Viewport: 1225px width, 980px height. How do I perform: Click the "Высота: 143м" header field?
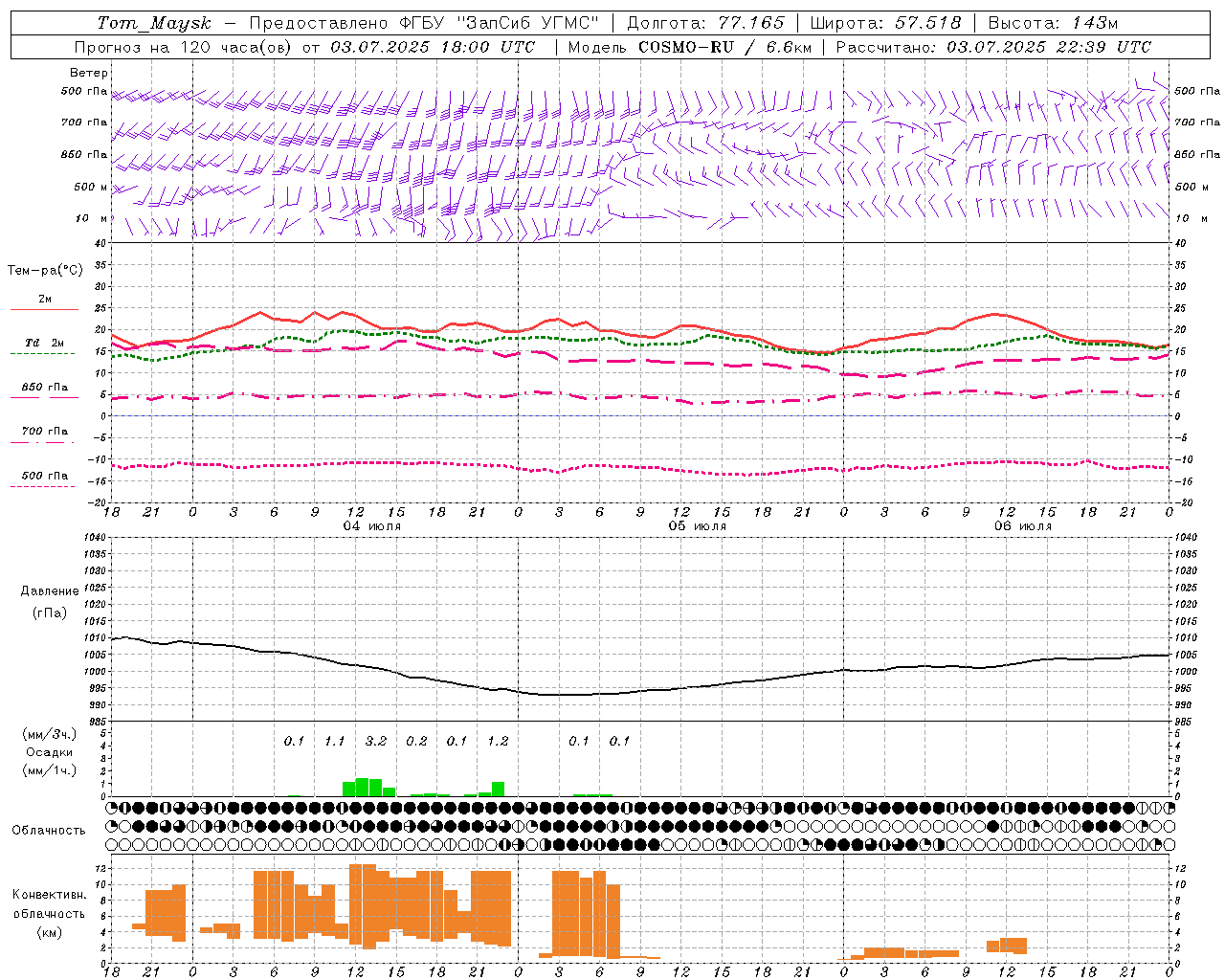1053,23
